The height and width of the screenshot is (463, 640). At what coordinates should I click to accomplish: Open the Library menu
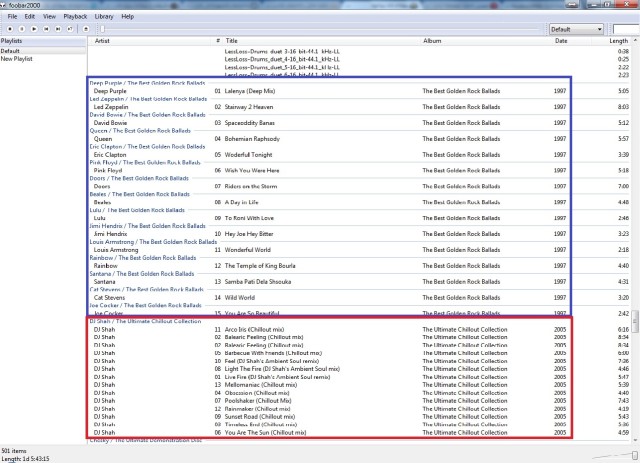[104, 16]
